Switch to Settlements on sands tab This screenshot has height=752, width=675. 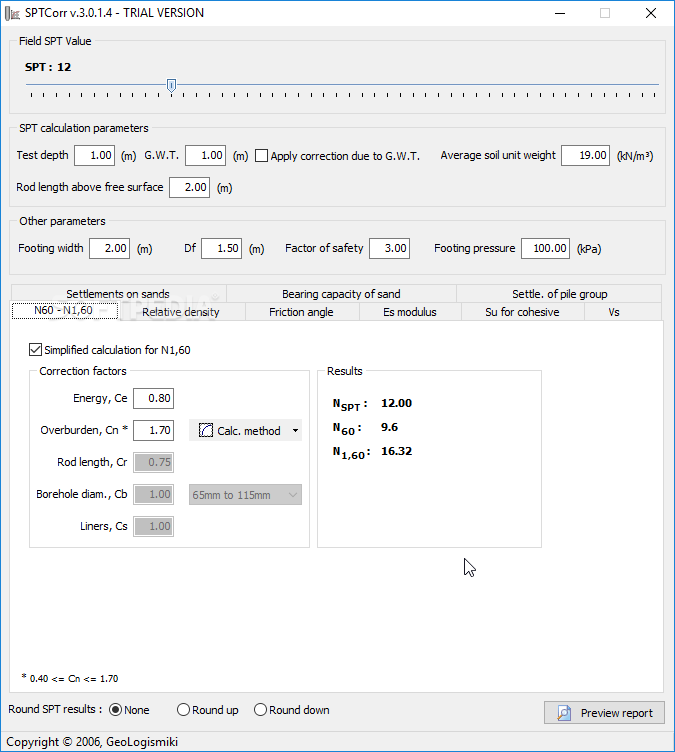tap(118, 294)
